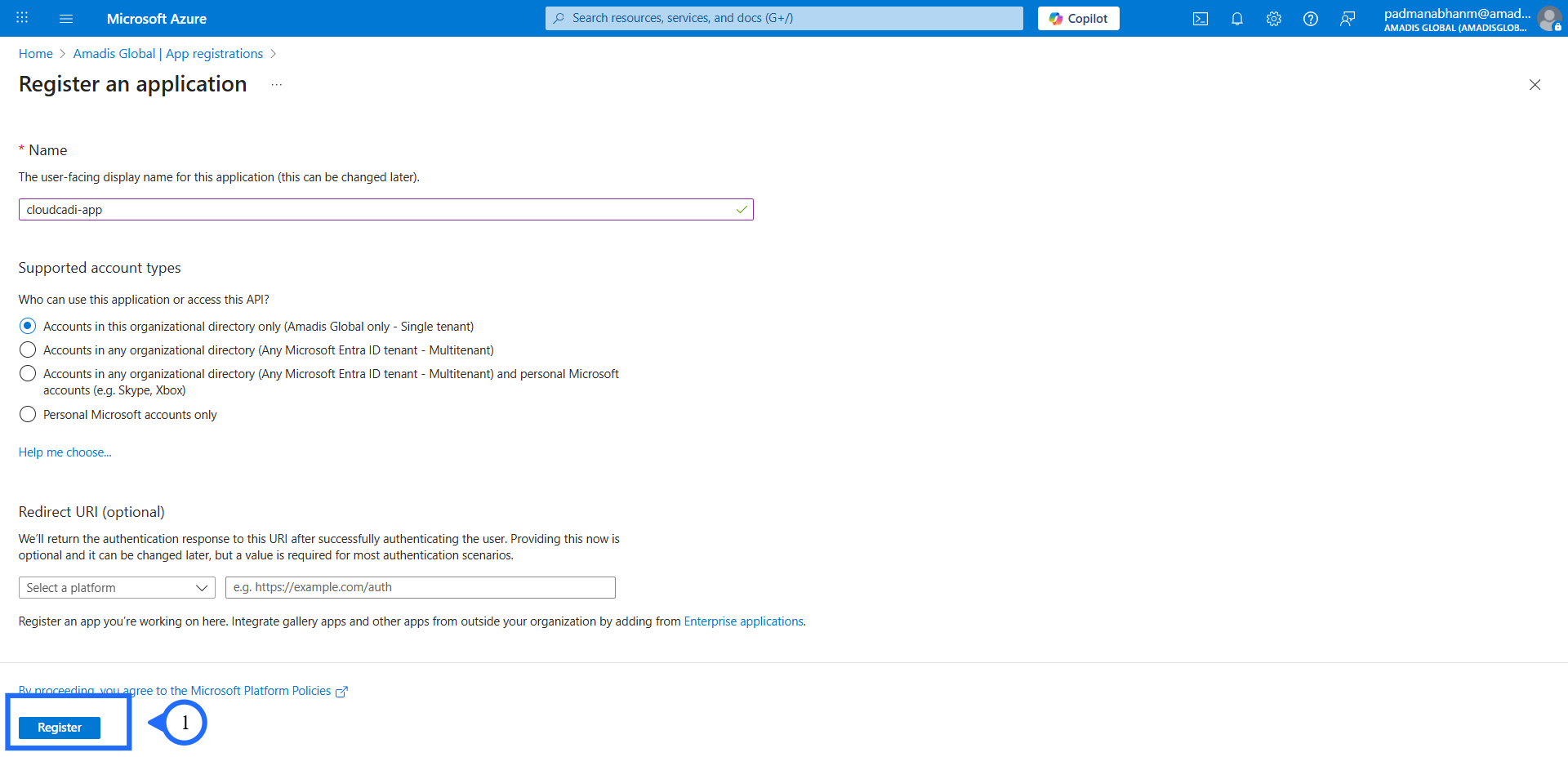Open the notifications bell
Image resolution: width=1568 pixels, height=757 pixels.
coord(1236,19)
